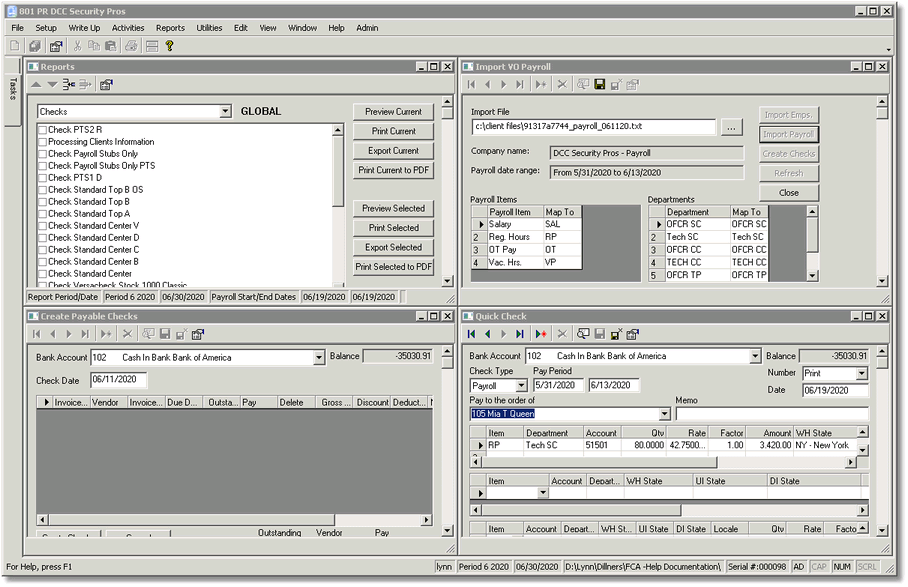This screenshot has height=587, width=908.
Task: Move report up using Reports up arrow
Action: tap(36, 85)
